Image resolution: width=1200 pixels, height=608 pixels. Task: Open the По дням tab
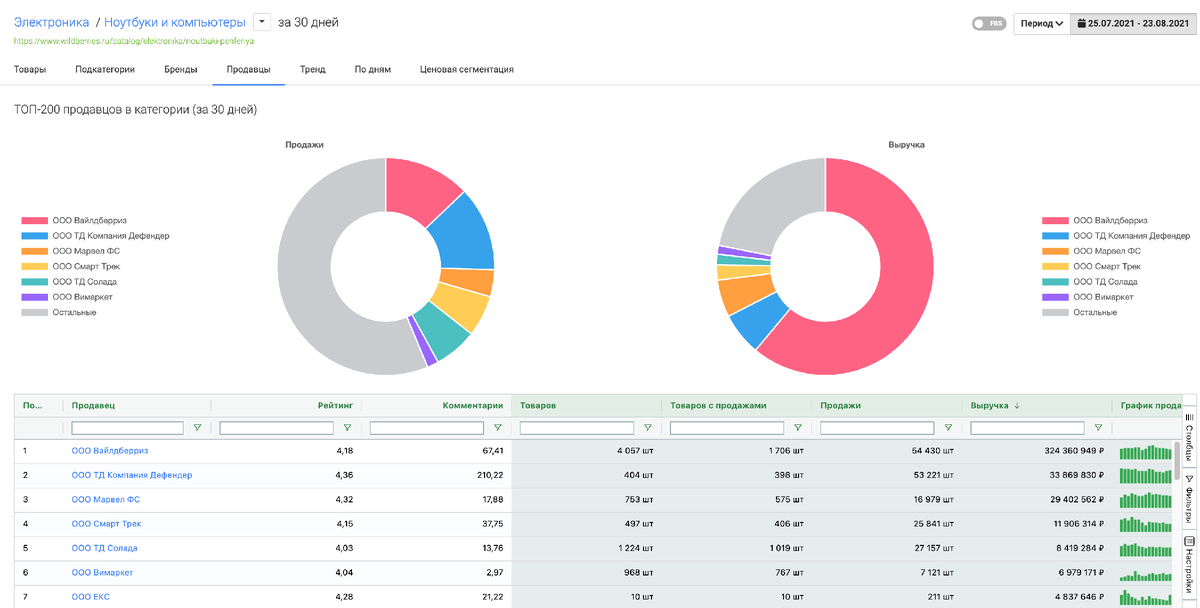[373, 70]
